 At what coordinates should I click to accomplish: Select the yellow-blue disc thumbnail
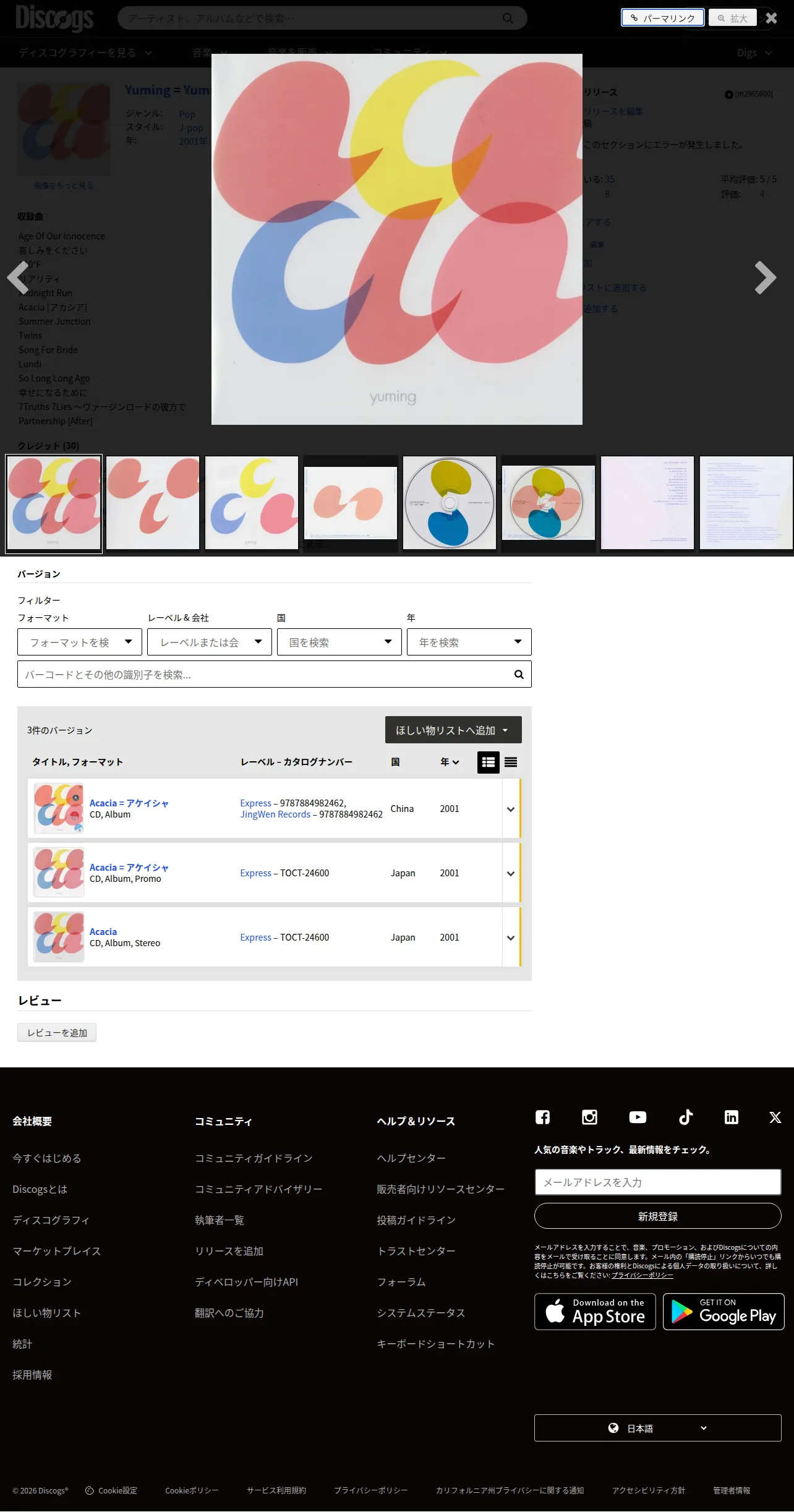[x=450, y=503]
